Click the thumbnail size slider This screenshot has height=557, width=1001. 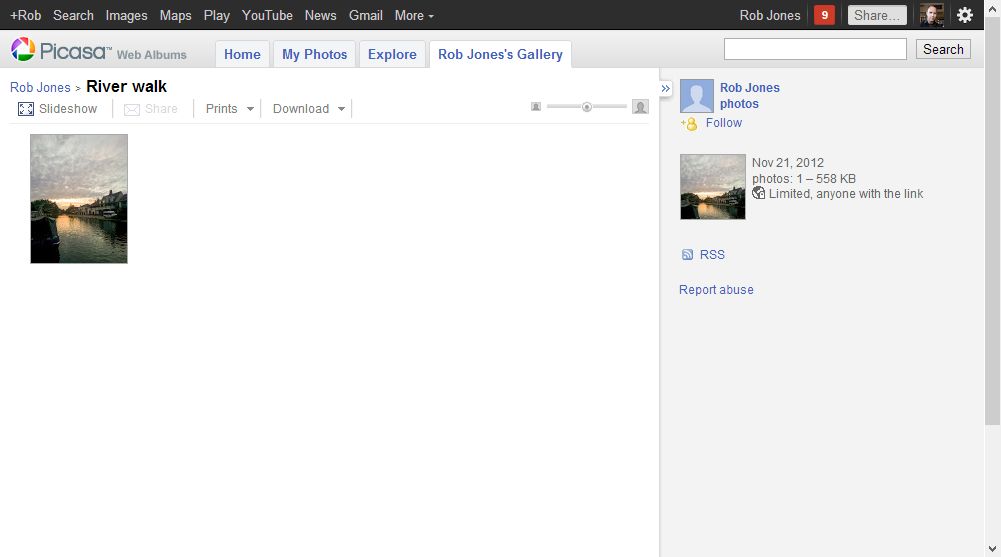coord(587,107)
